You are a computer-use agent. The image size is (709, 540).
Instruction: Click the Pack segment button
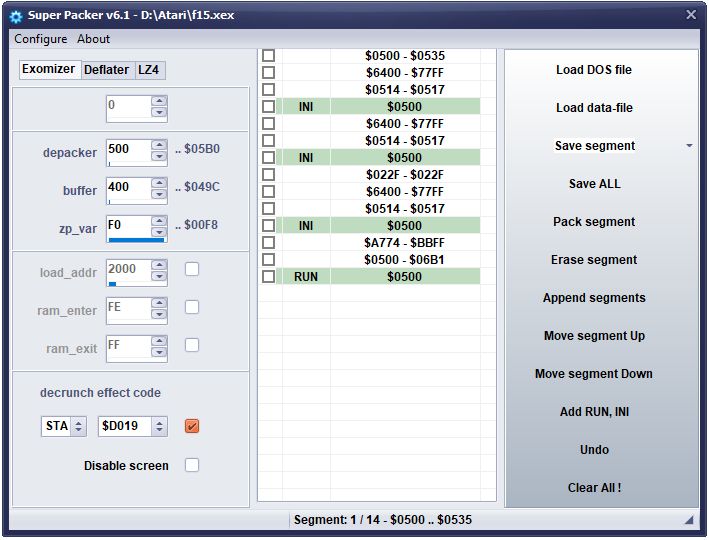tap(594, 222)
